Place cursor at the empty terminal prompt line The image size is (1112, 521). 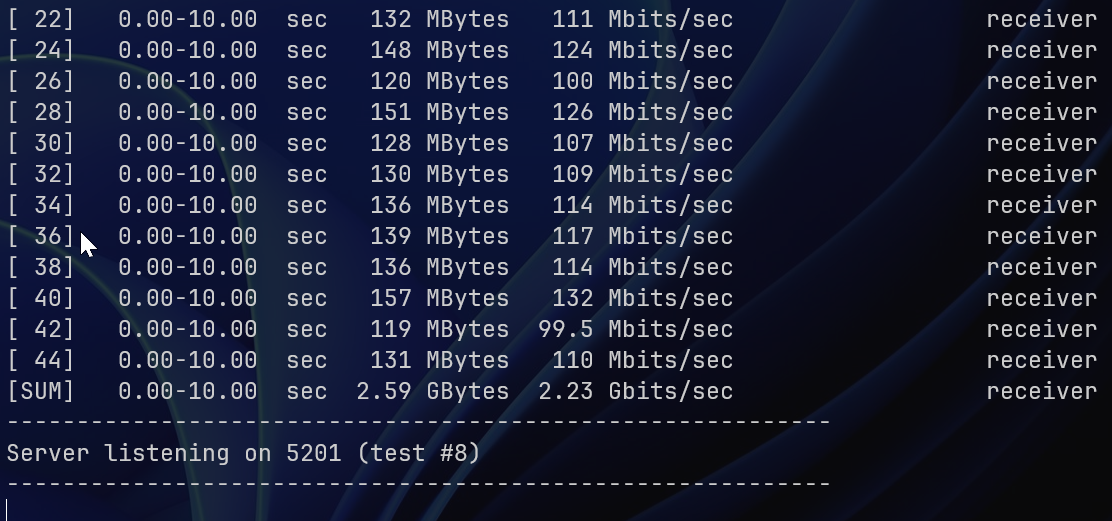(7, 510)
